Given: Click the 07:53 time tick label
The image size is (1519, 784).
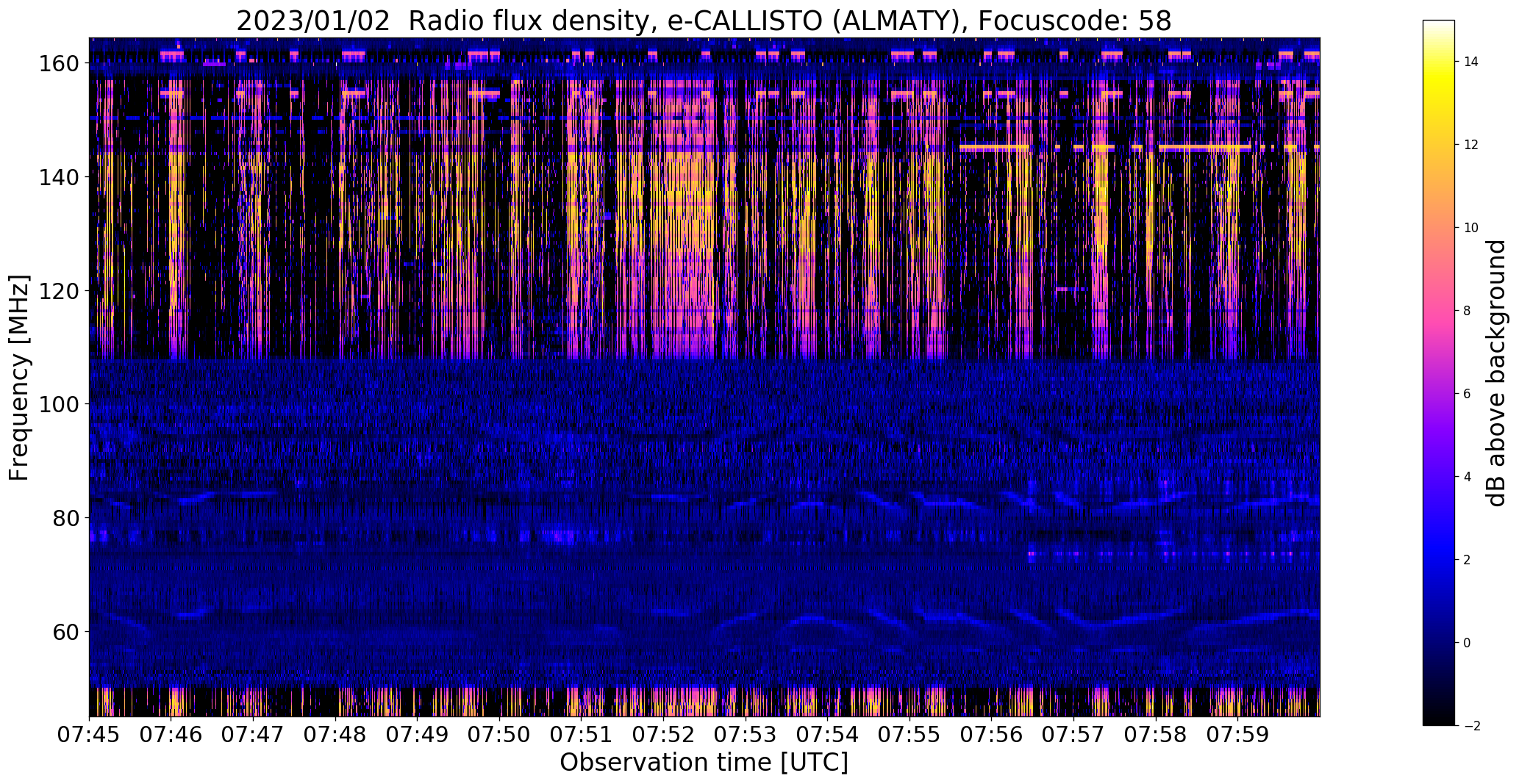Looking at the screenshot, I should (x=746, y=735).
